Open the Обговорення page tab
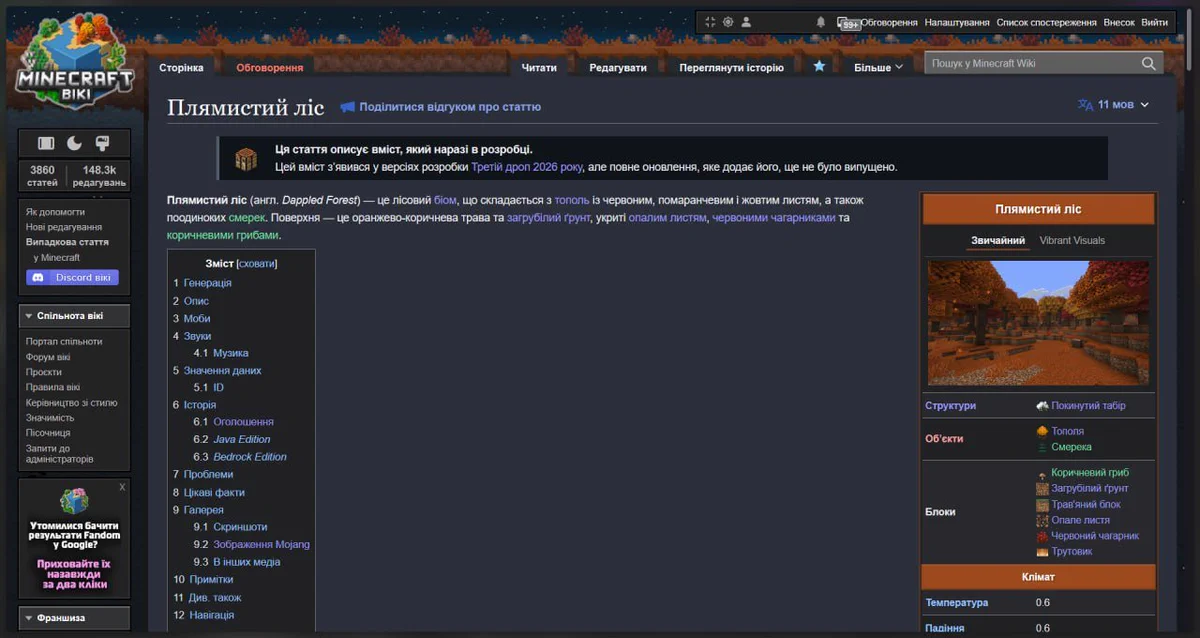The image size is (1200, 638). point(270,67)
